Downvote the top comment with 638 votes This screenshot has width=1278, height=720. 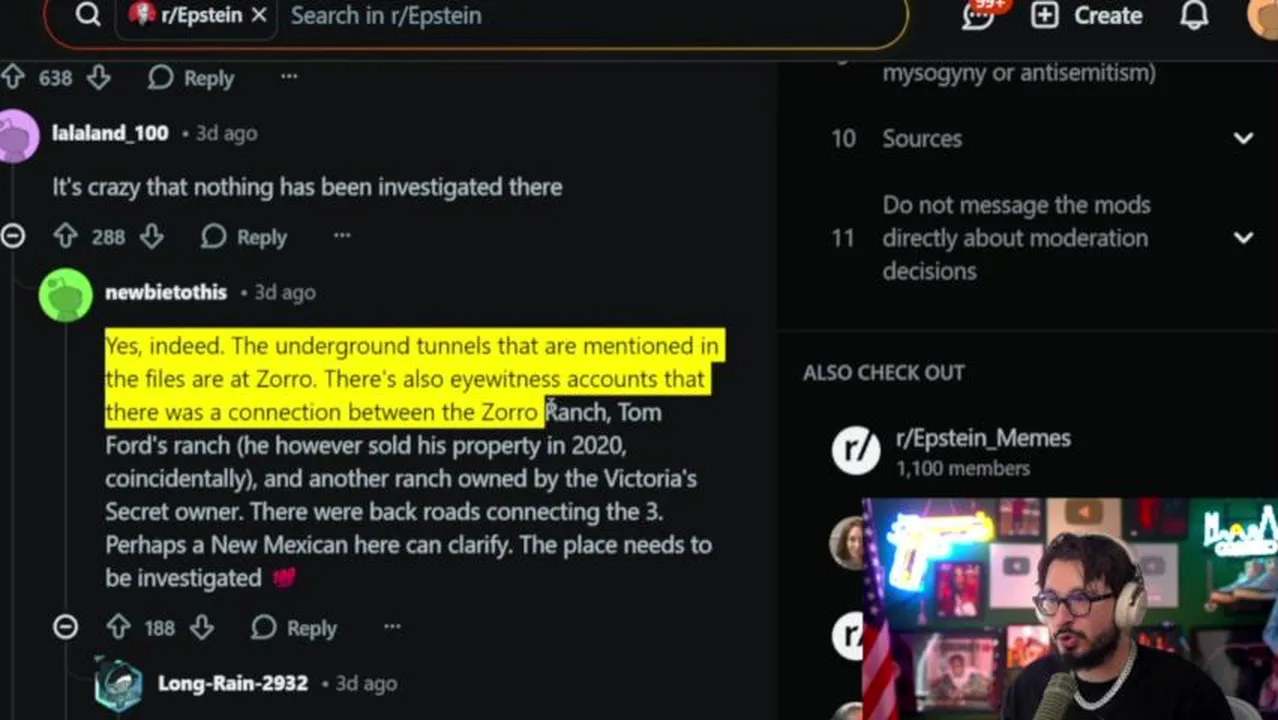(98, 77)
